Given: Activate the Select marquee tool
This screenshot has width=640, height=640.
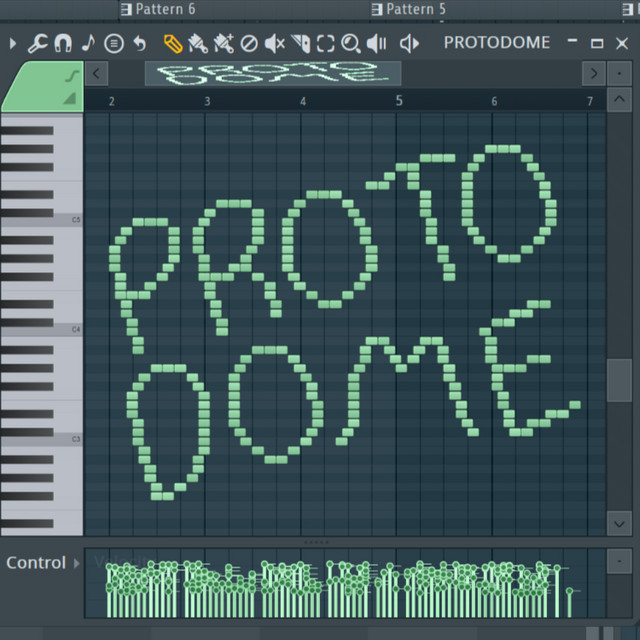Looking at the screenshot, I should coord(326,43).
